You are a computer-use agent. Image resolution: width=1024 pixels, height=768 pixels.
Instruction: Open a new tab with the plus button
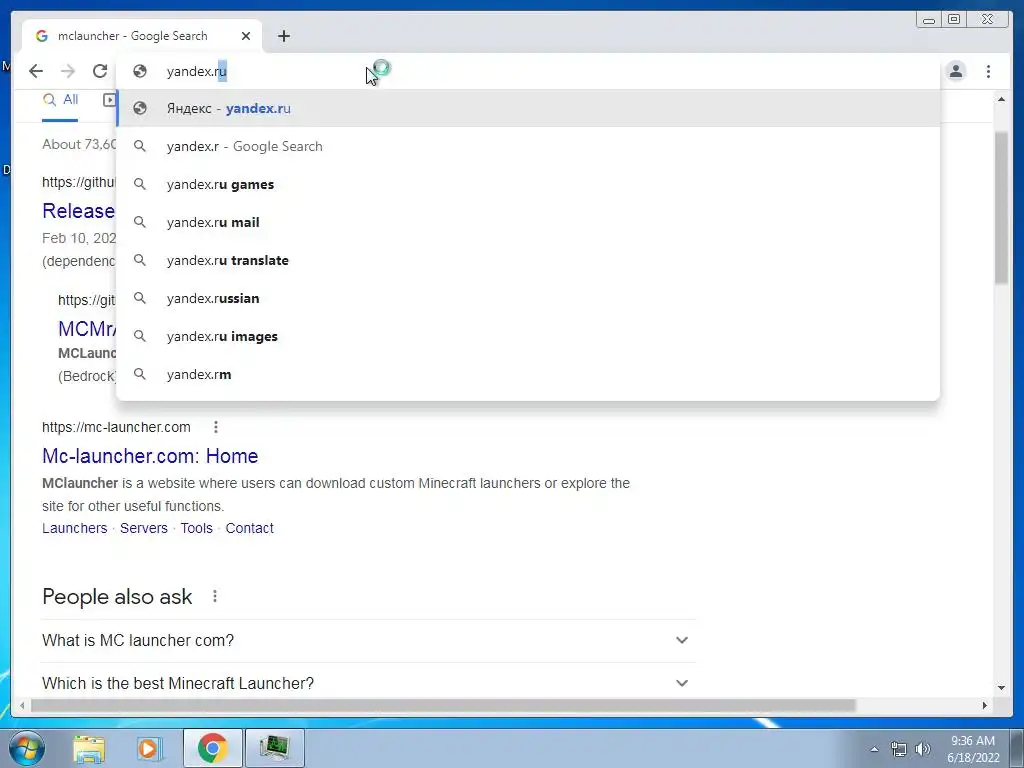point(283,36)
